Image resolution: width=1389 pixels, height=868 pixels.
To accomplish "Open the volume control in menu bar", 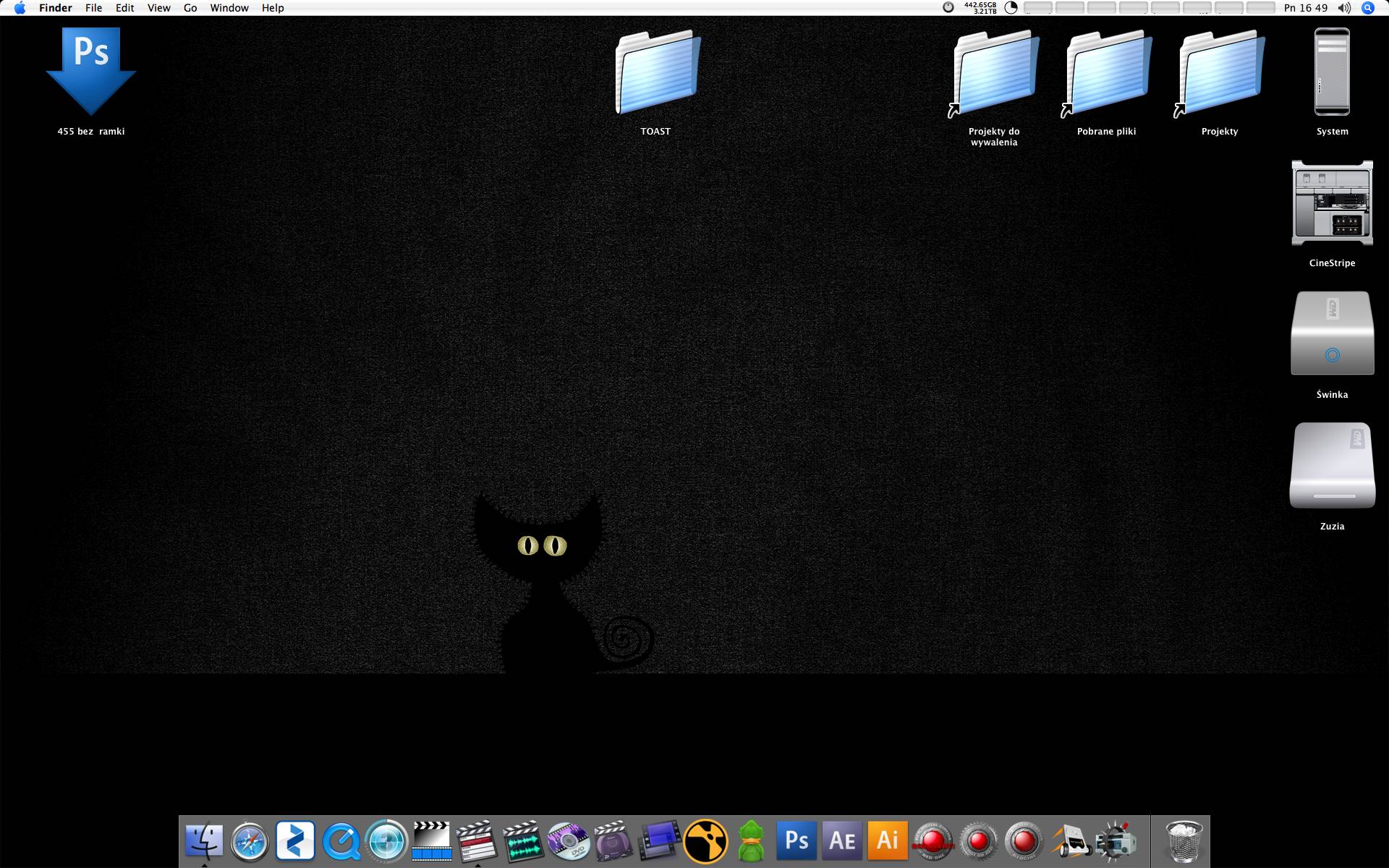I will click(1344, 8).
